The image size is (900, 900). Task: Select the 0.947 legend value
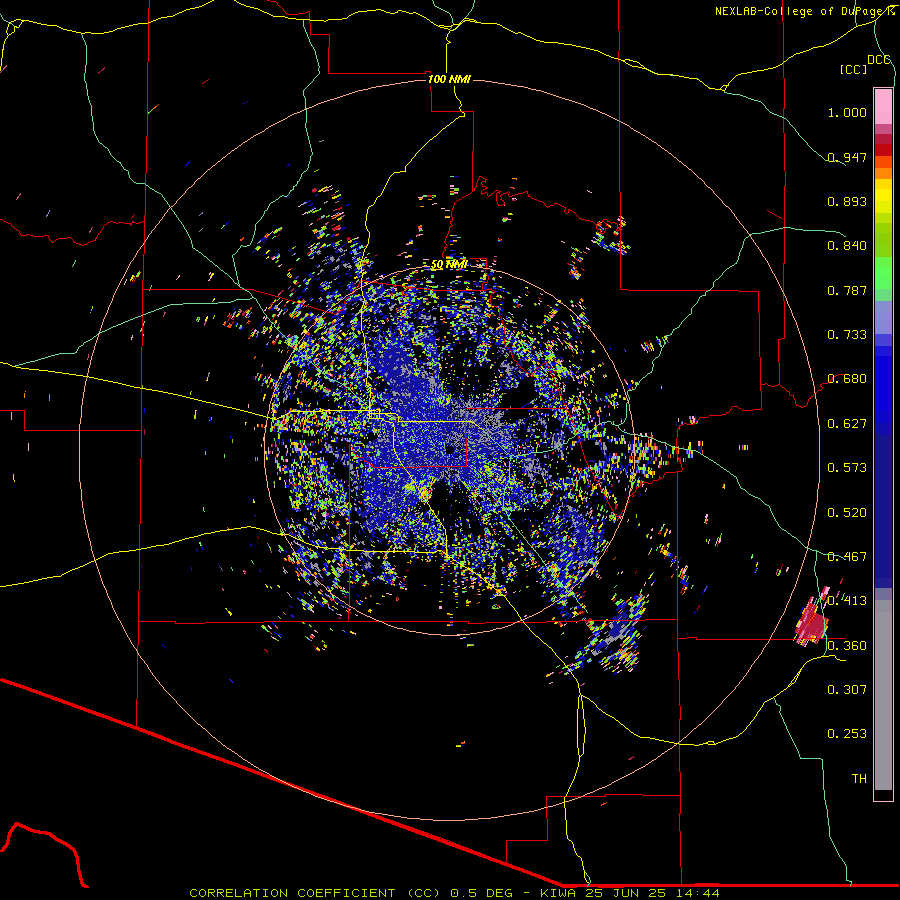(x=847, y=157)
